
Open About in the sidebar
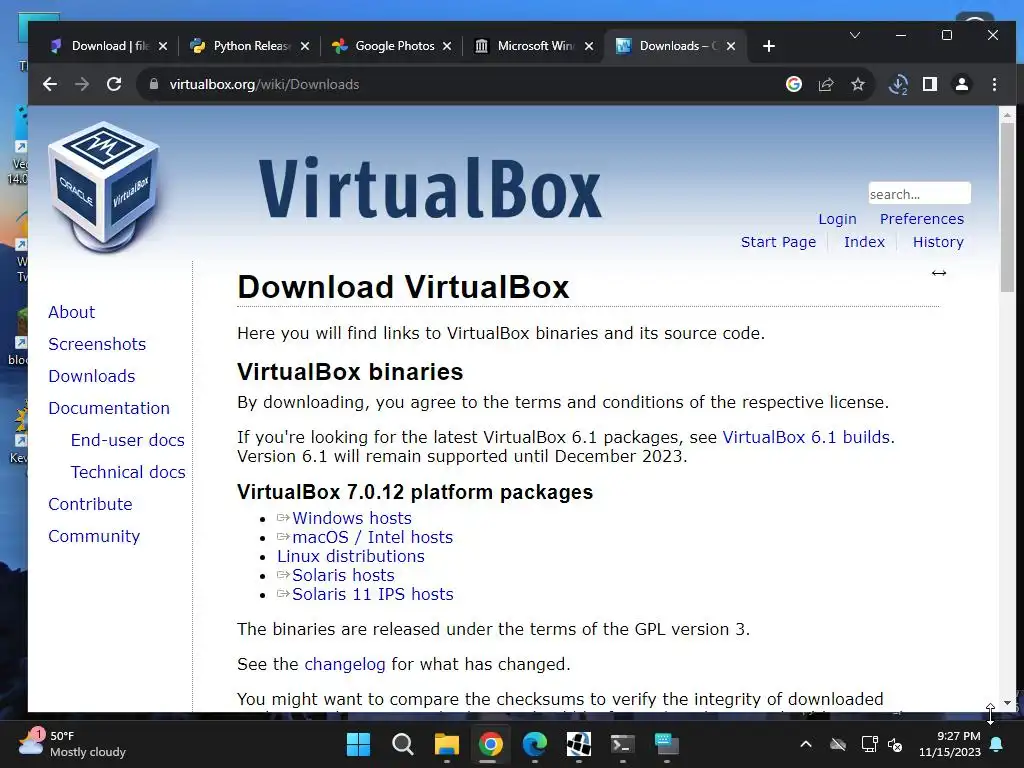click(x=71, y=312)
